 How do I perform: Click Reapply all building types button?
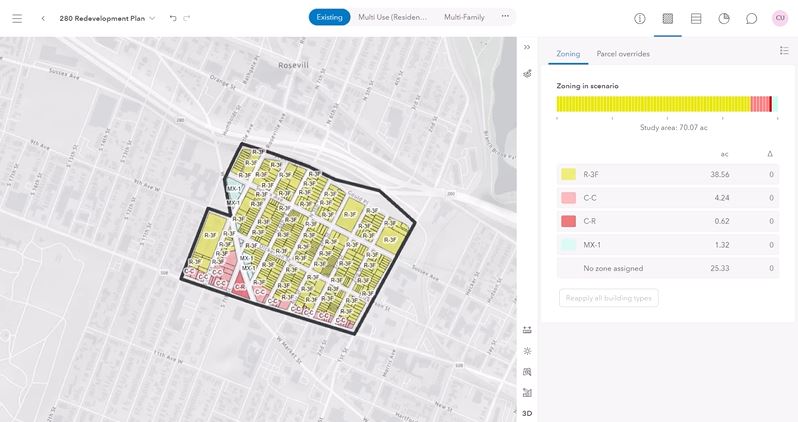(608, 298)
